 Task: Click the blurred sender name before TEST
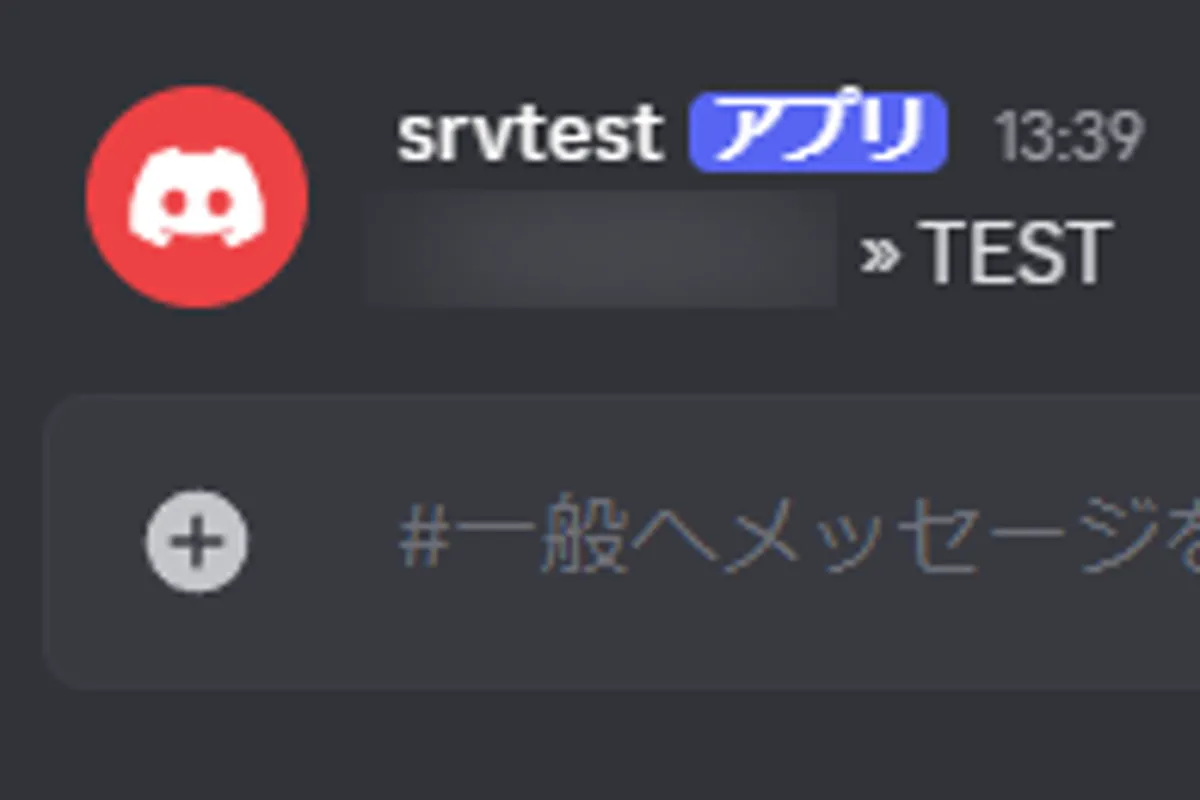coord(601,249)
